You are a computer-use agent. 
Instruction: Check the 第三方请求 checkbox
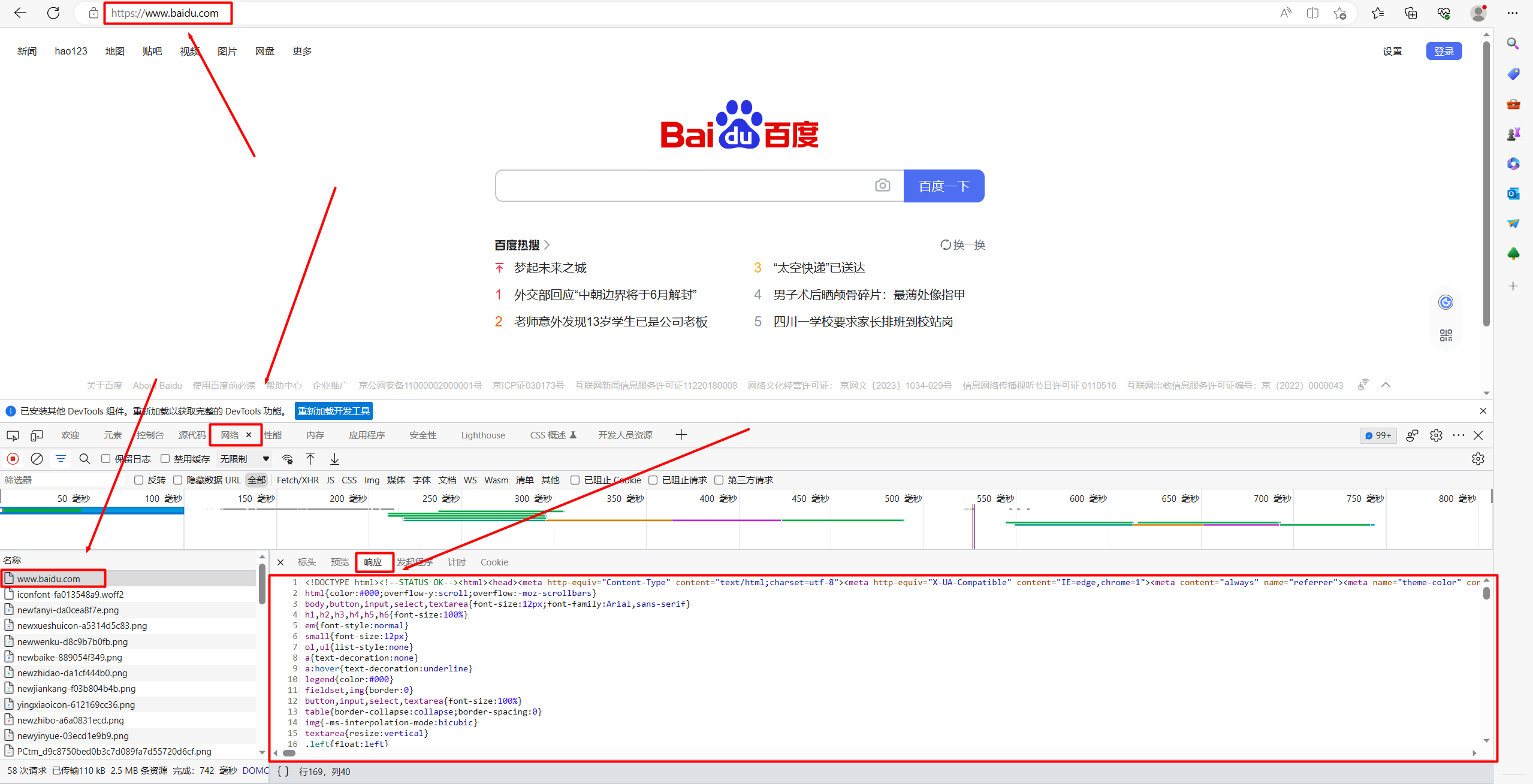(719, 480)
